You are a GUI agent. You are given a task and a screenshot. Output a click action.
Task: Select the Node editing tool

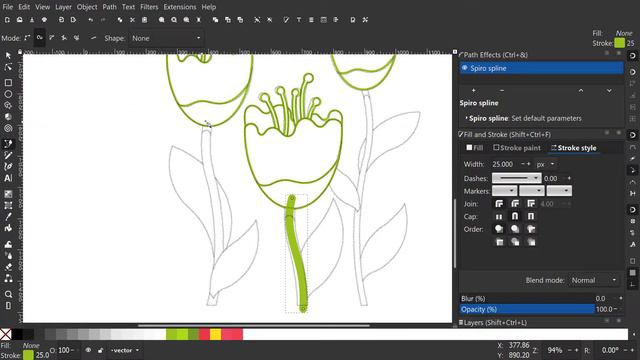pyautogui.click(x=8, y=67)
